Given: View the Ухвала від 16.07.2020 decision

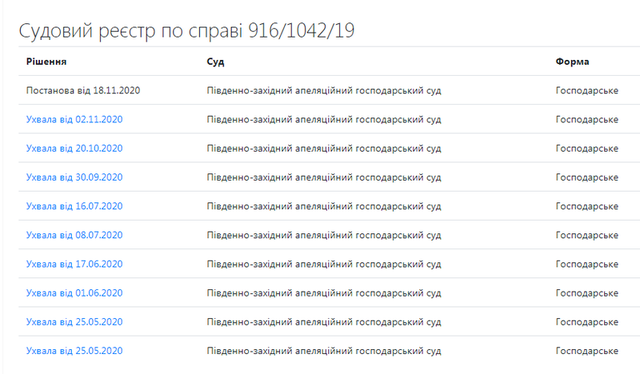Looking at the screenshot, I should [x=74, y=206].
